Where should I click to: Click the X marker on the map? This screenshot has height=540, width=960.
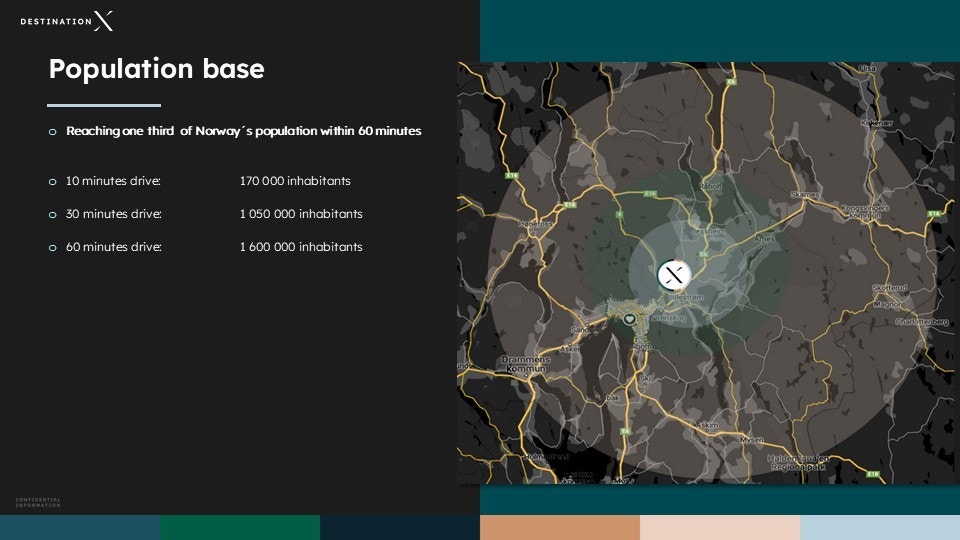point(674,275)
